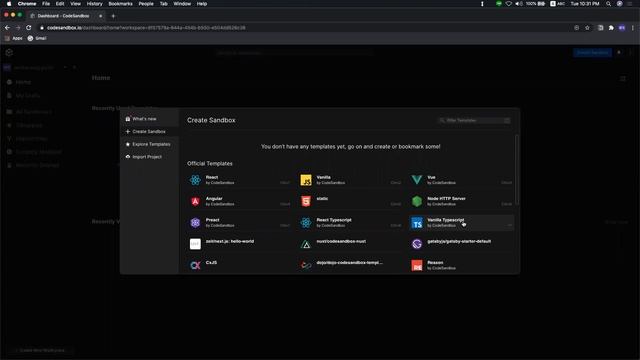
Task: Click the search icon in Filter Templates
Action: 442,120
